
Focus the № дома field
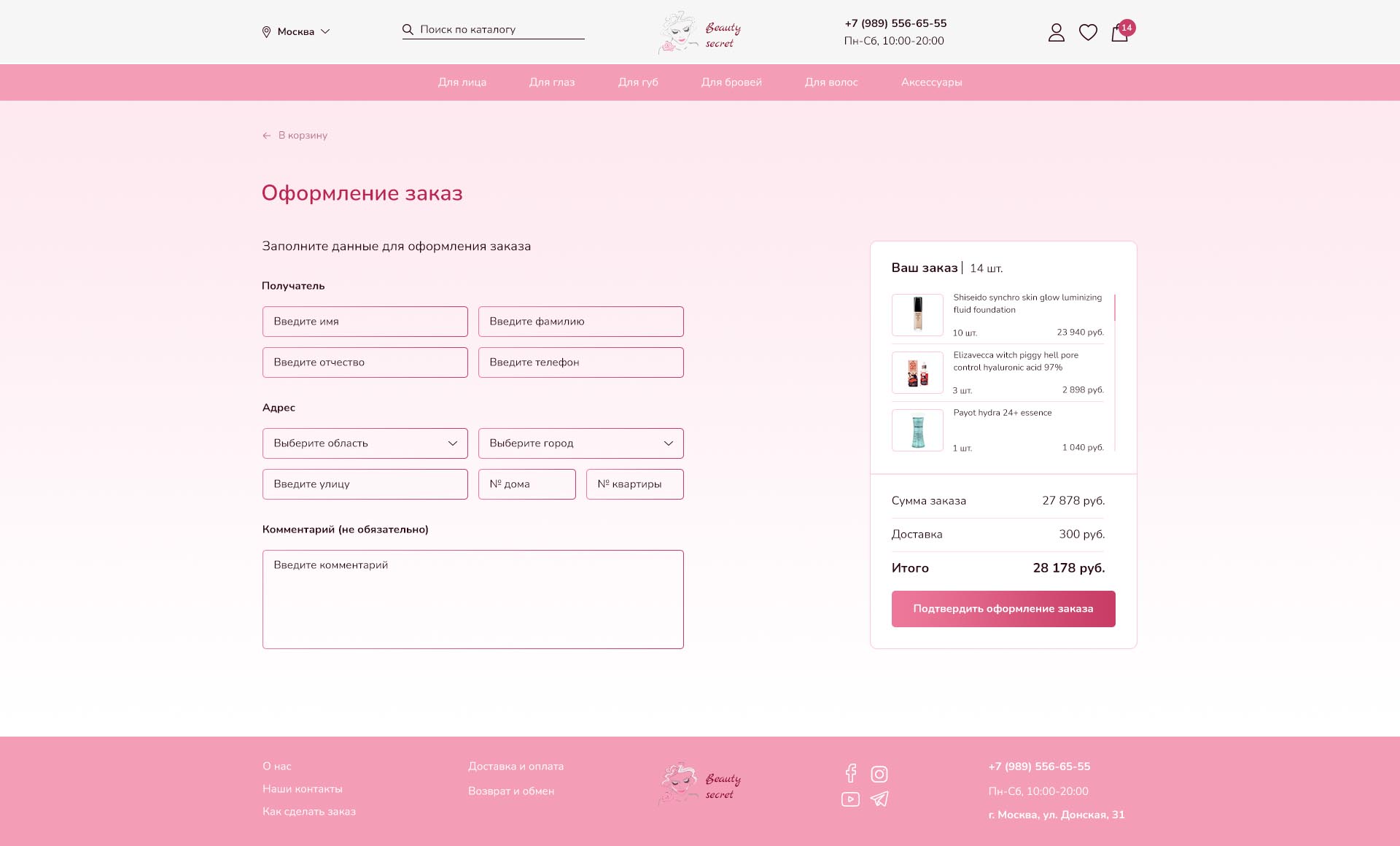pyautogui.click(x=527, y=484)
